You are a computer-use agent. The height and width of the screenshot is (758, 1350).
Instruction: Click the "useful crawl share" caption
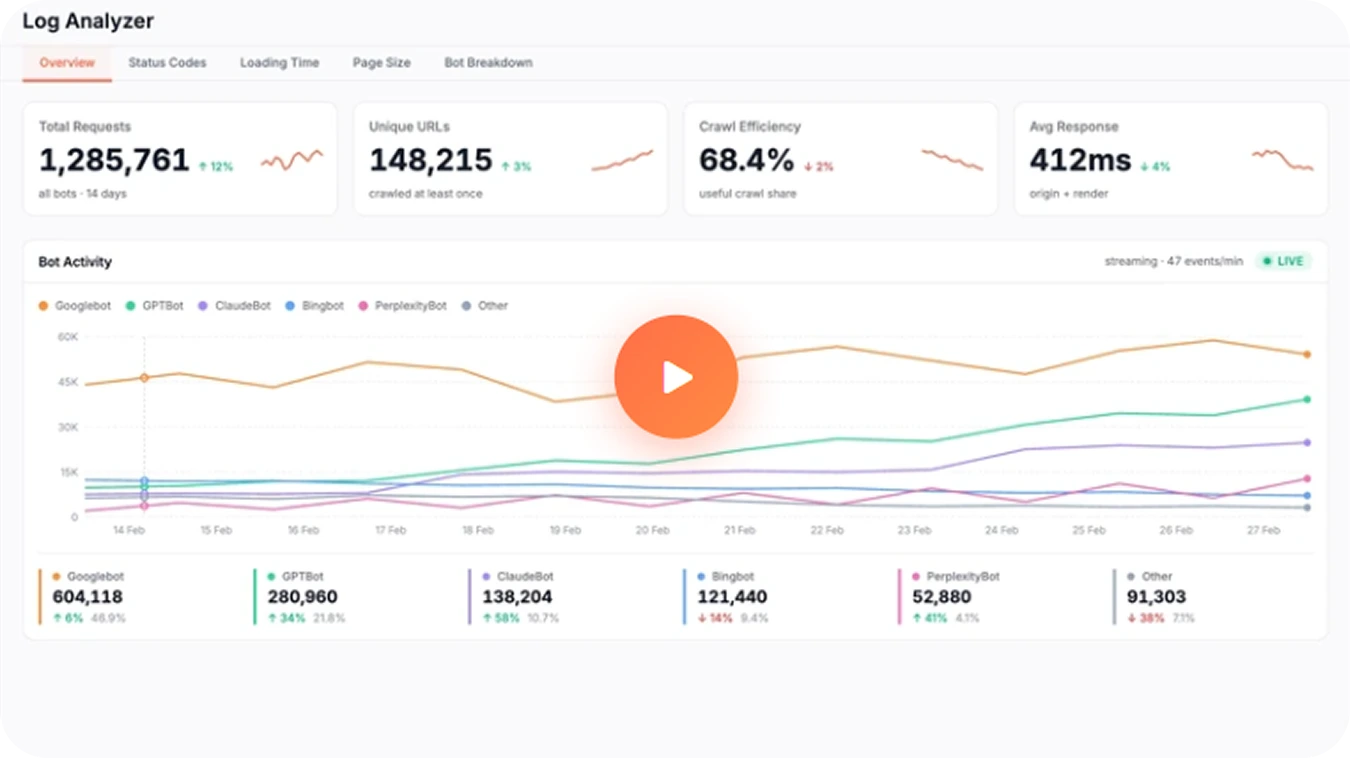pos(748,194)
